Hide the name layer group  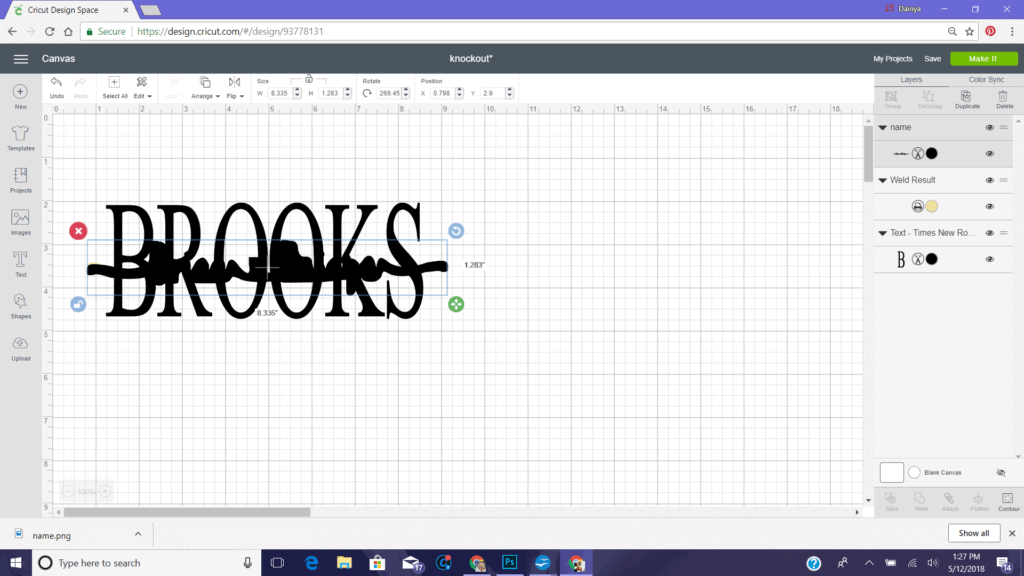pyautogui.click(x=989, y=128)
